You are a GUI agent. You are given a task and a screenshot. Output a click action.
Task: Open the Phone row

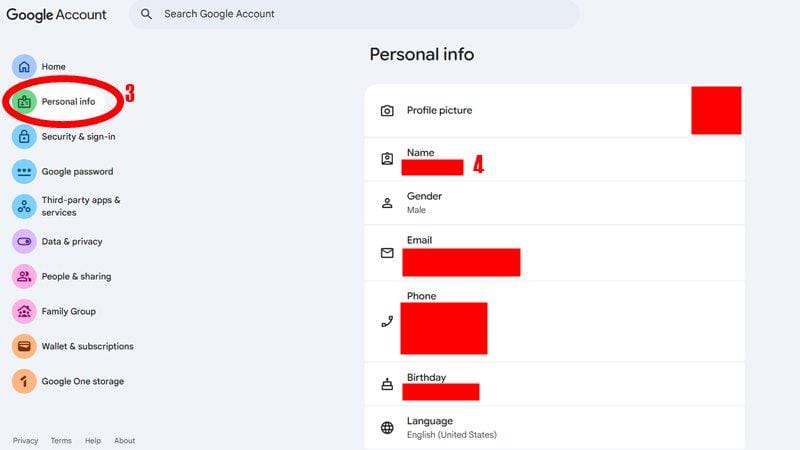(x=555, y=321)
